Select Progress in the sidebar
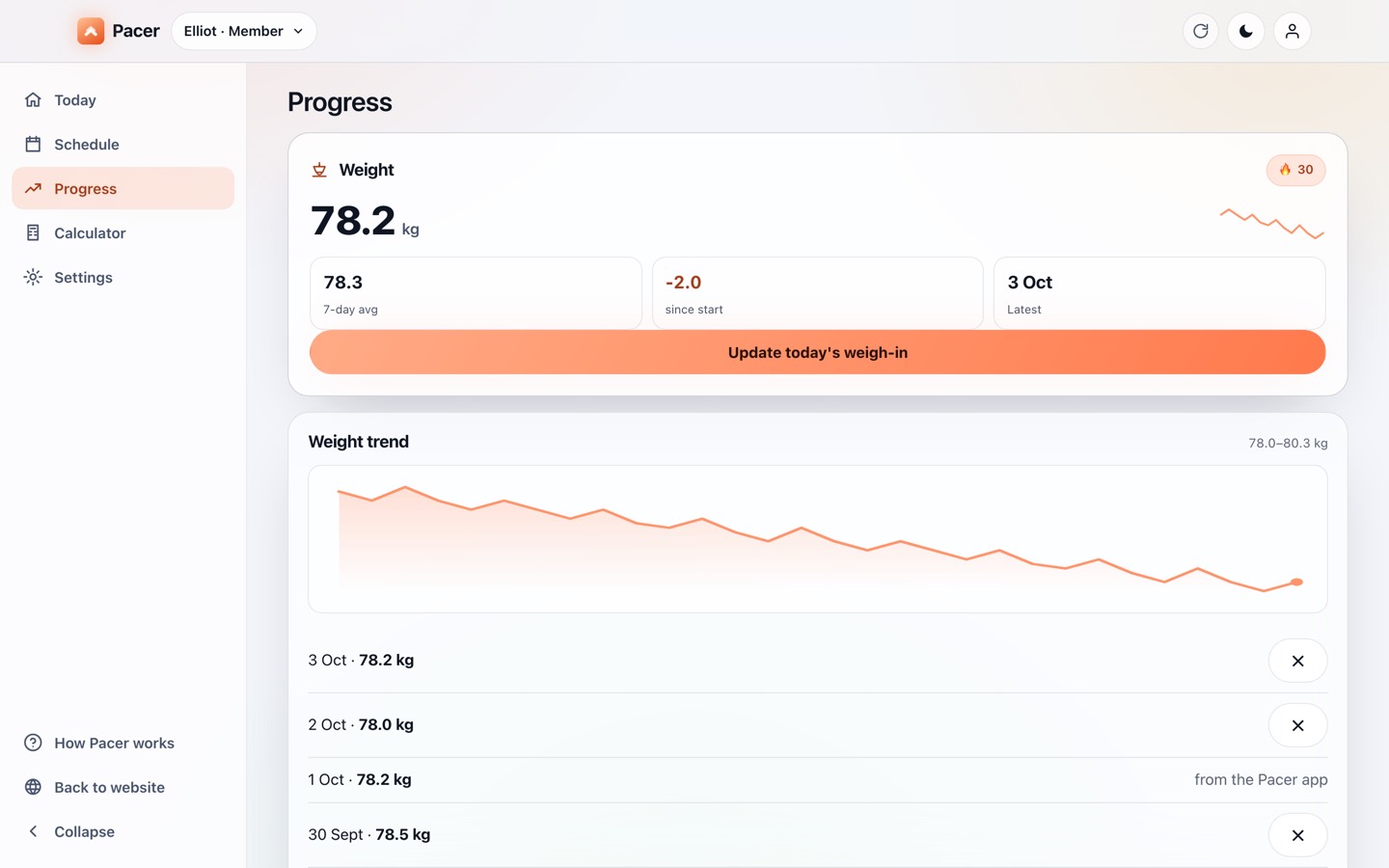This screenshot has height=868, width=1389. [123, 189]
